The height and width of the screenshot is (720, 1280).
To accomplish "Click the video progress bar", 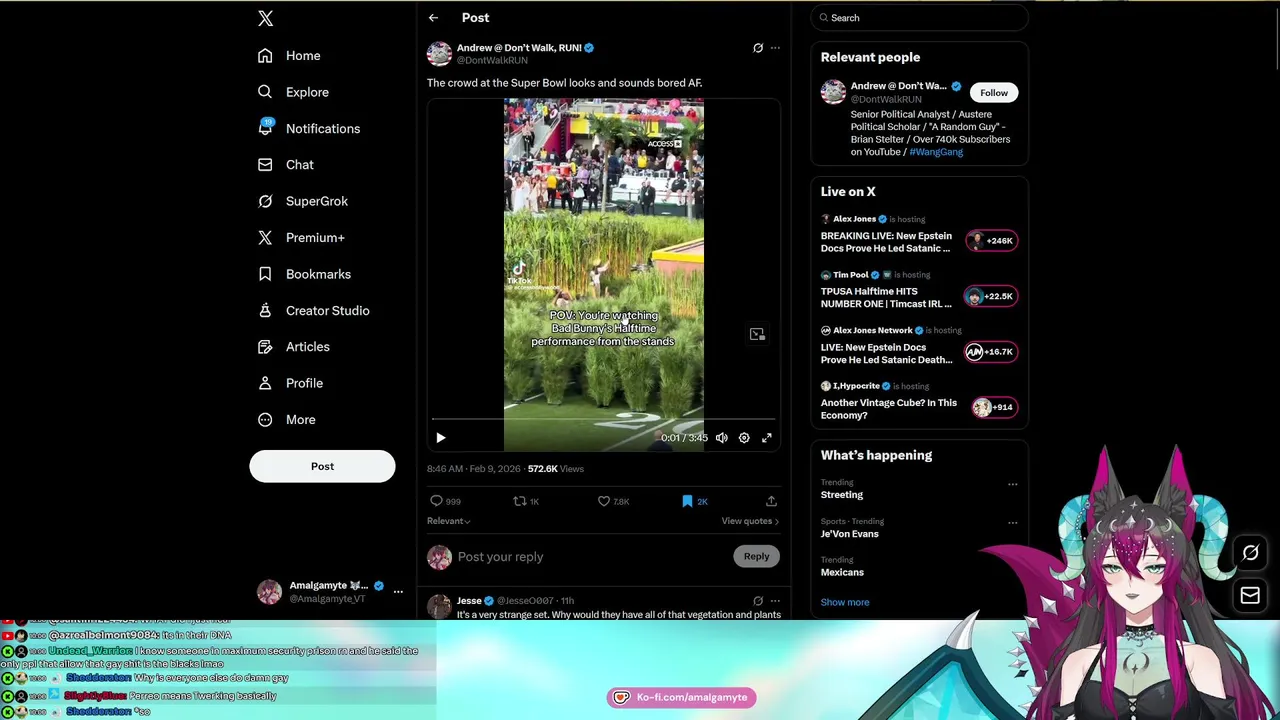I will 604,420.
